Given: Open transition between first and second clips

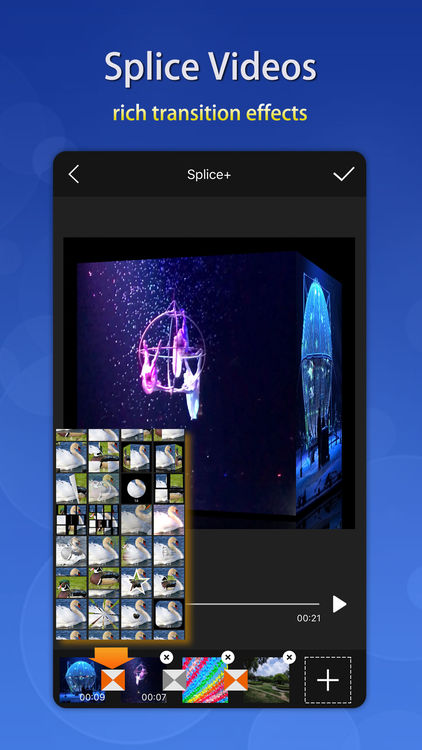Looking at the screenshot, I should point(113,680).
